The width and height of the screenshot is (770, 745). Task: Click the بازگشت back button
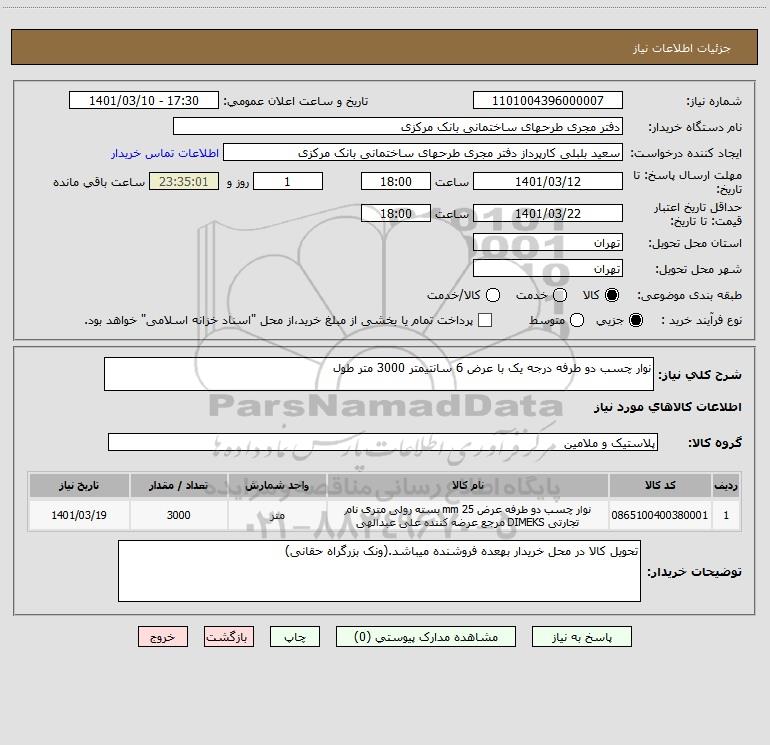tap(229, 637)
